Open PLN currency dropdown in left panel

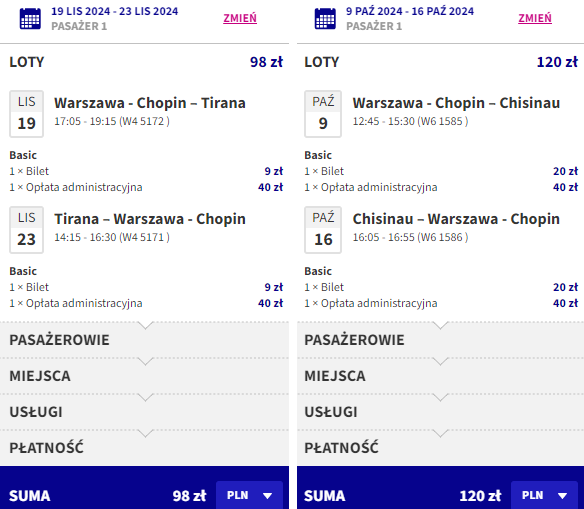[x=249, y=495]
